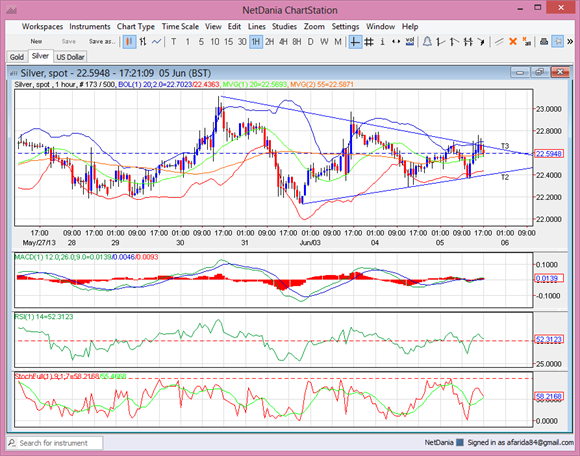The image size is (580, 456).
Task: Click the Save as.. button
Action: (102, 42)
